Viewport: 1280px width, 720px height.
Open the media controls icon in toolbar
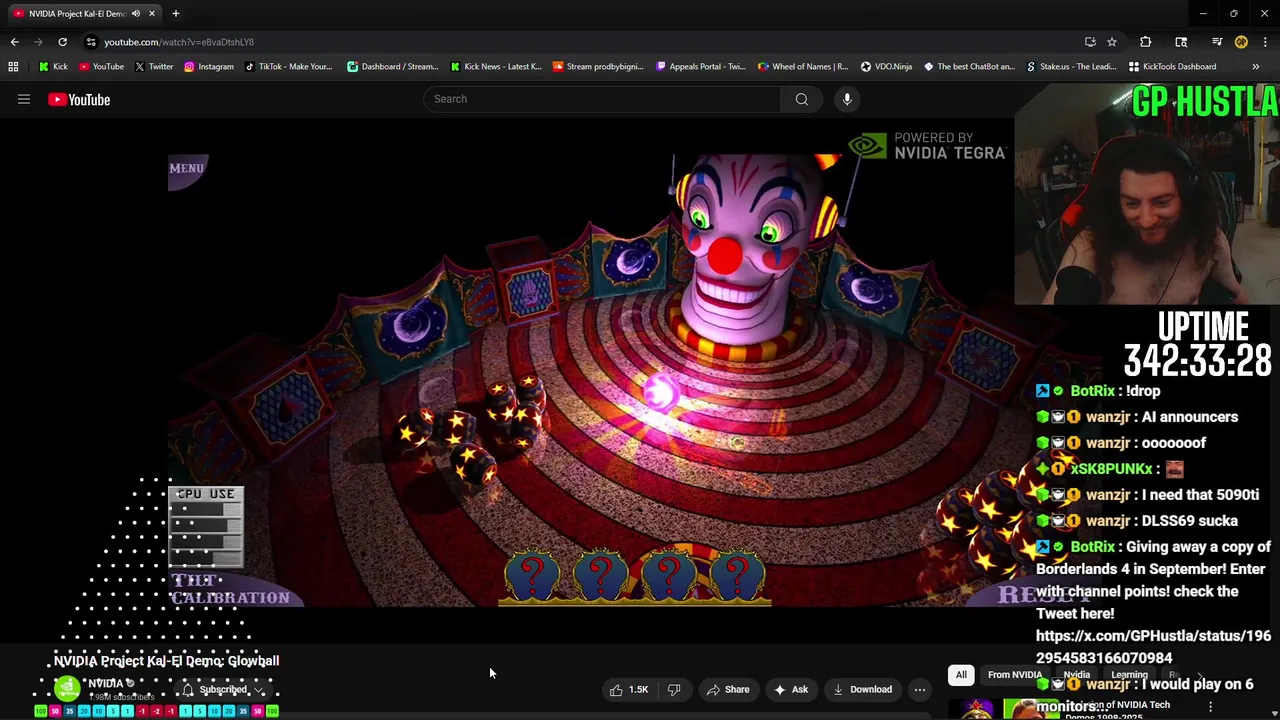click(x=1217, y=42)
